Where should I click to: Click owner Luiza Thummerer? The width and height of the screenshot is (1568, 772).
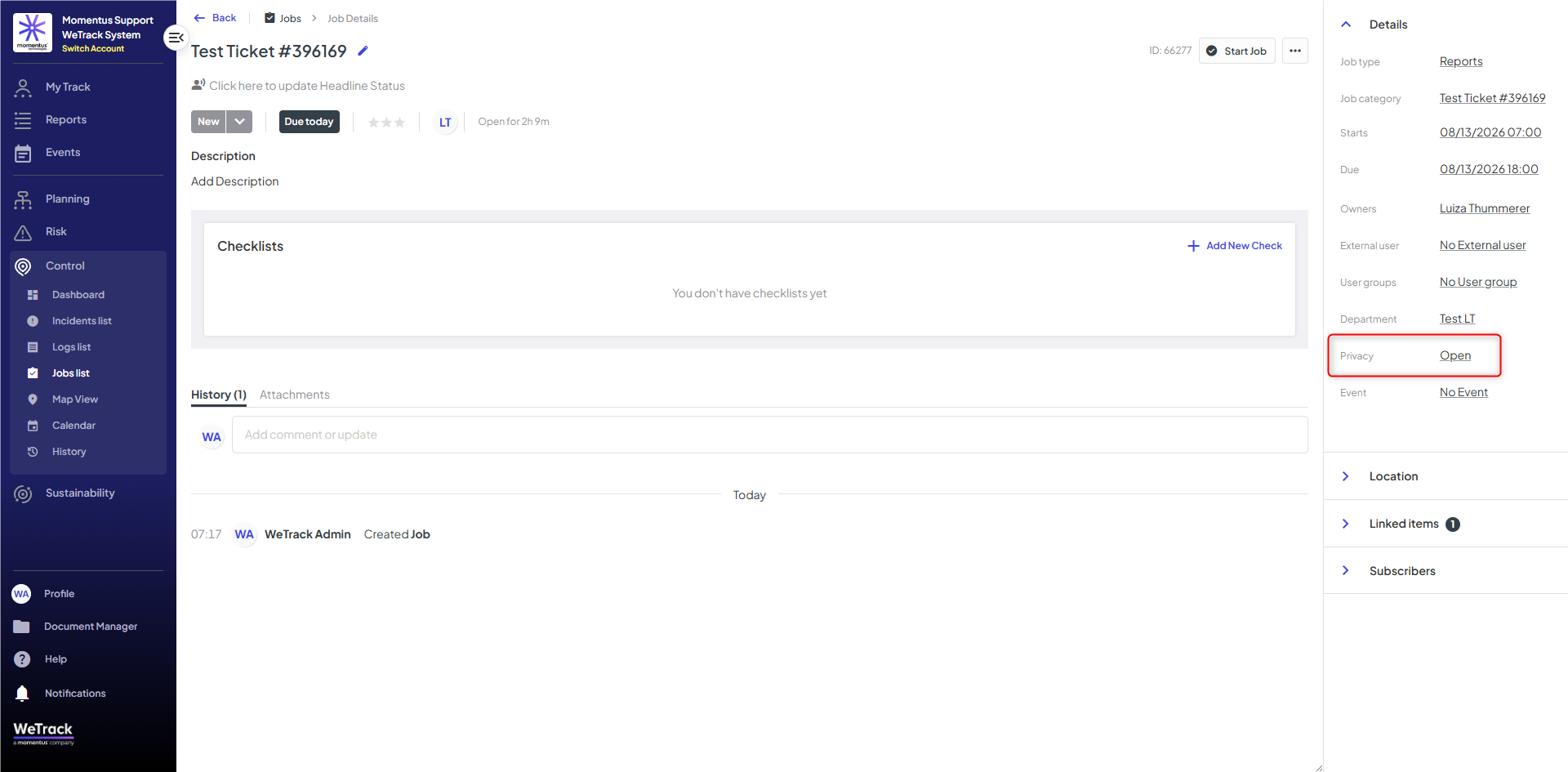tap(1485, 208)
